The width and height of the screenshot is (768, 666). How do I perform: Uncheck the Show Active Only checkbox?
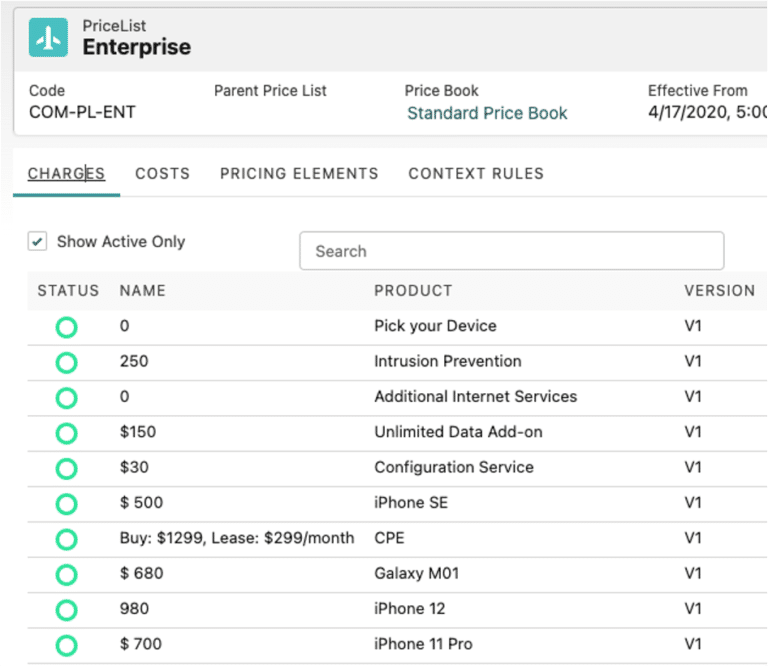click(37, 241)
